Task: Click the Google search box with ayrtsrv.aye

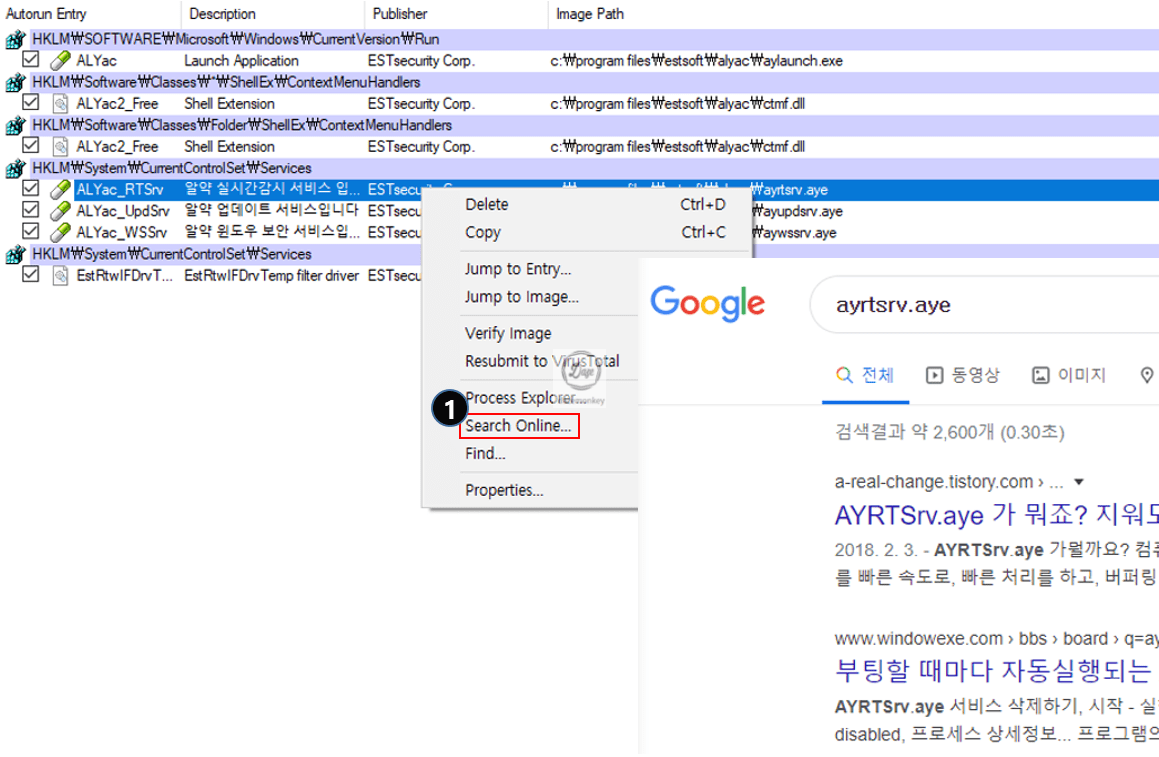Action: (x=985, y=305)
